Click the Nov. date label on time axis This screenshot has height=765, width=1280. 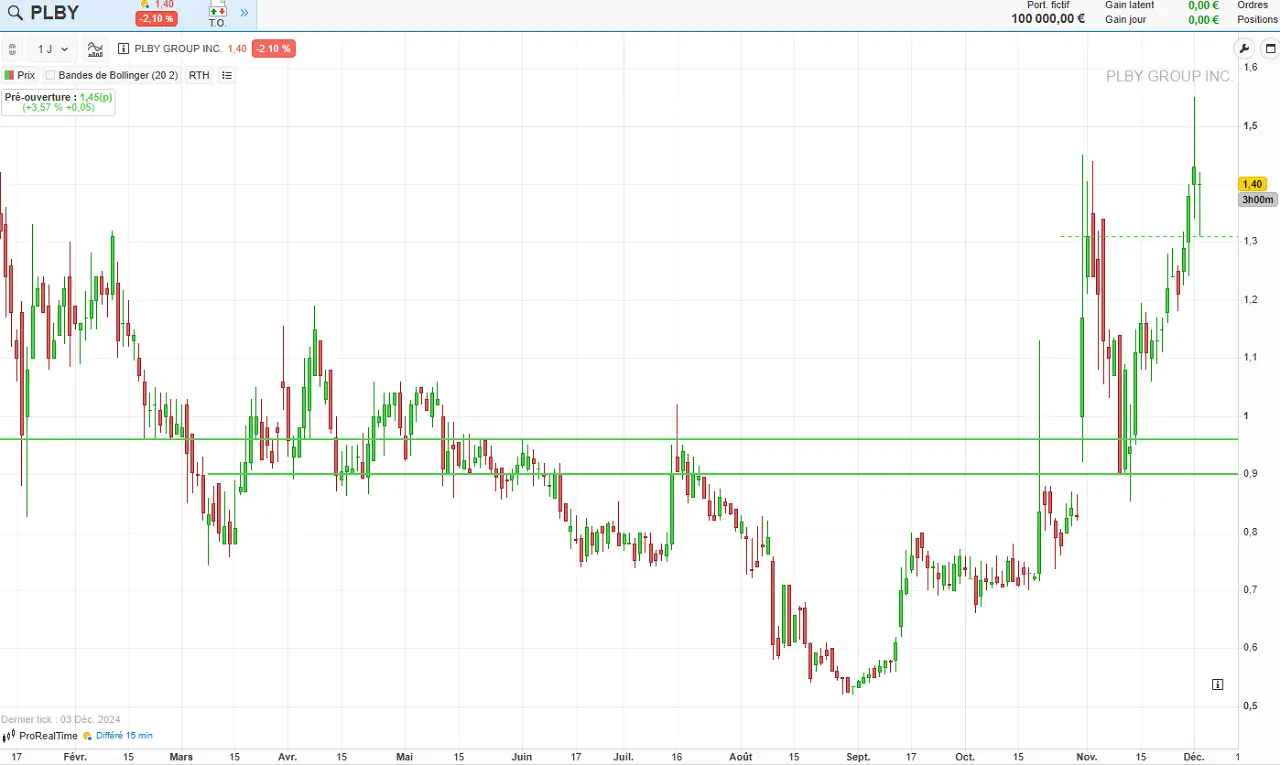tap(1086, 757)
